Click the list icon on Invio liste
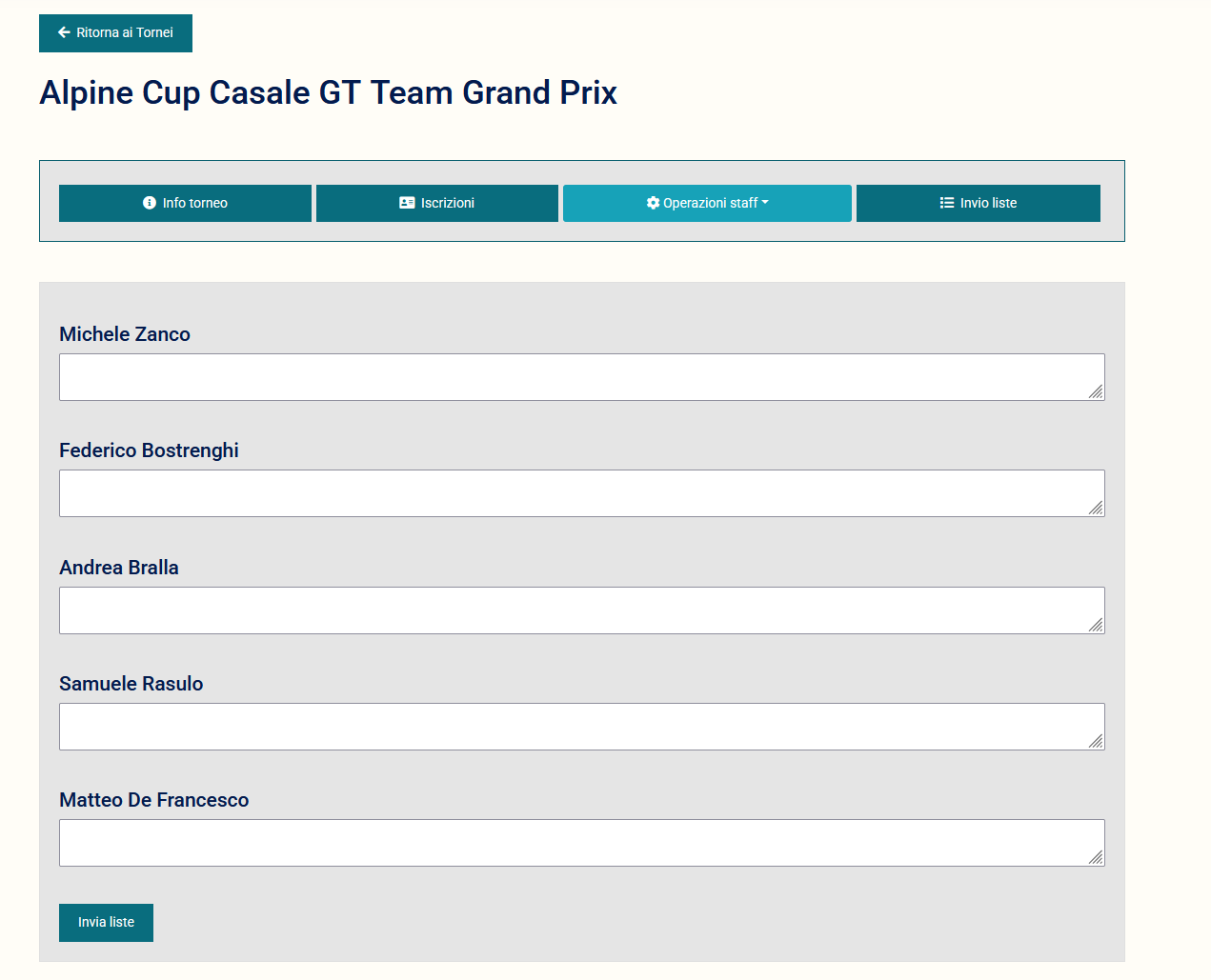 click(x=947, y=203)
